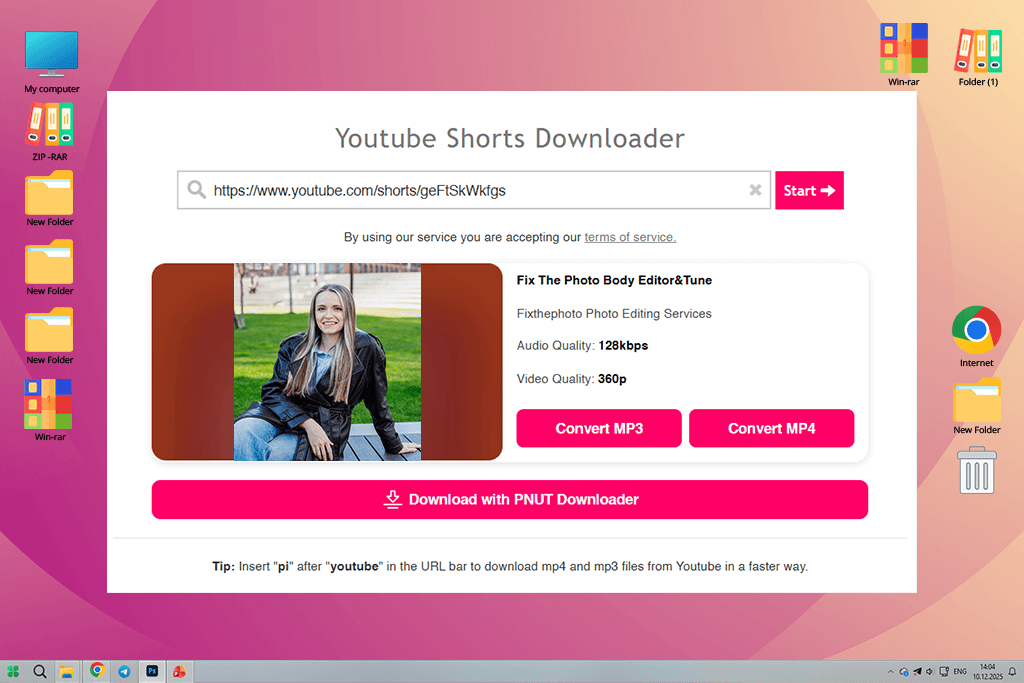Click the Audio Quality 128kbps value
The image size is (1024, 683).
pyautogui.click(x=623, y=345)
